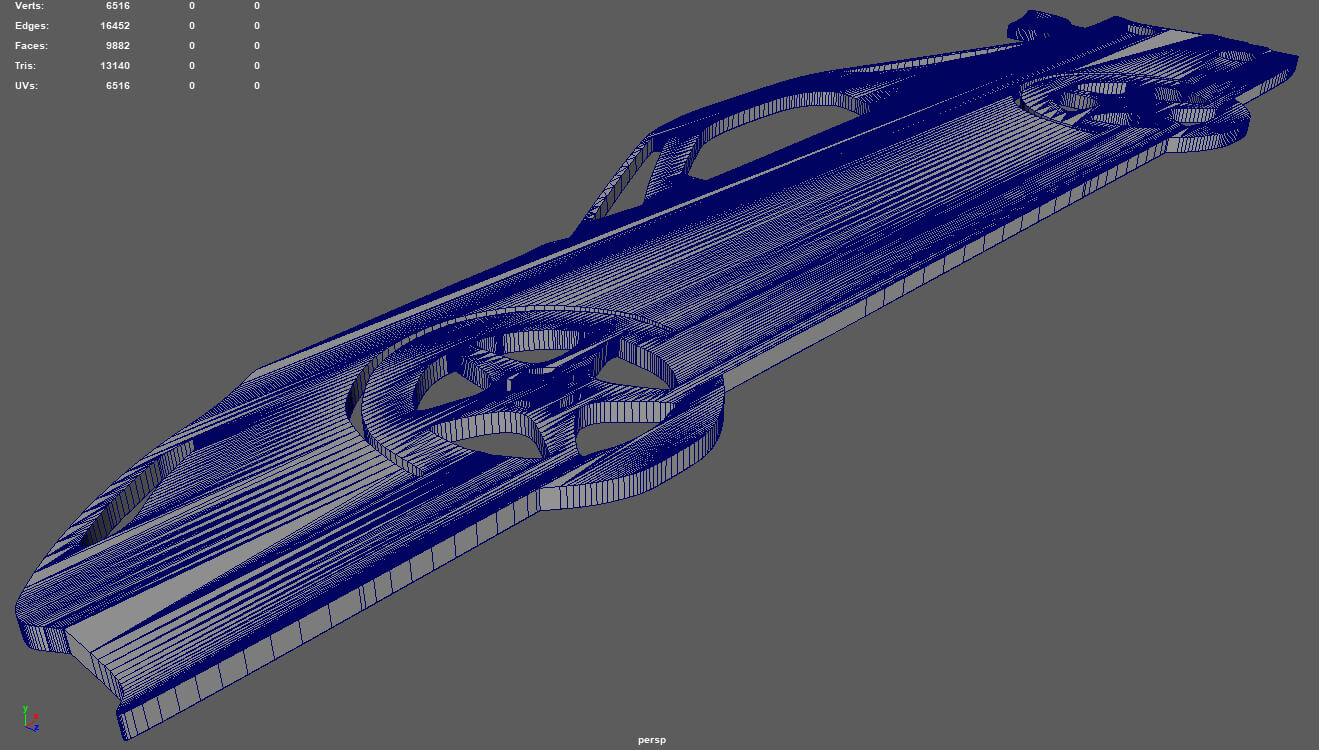Image resolution: width=1319 pixels, height=750 pixels.
Task: Select the Edges label in the HUD
Action: [31, 26]
